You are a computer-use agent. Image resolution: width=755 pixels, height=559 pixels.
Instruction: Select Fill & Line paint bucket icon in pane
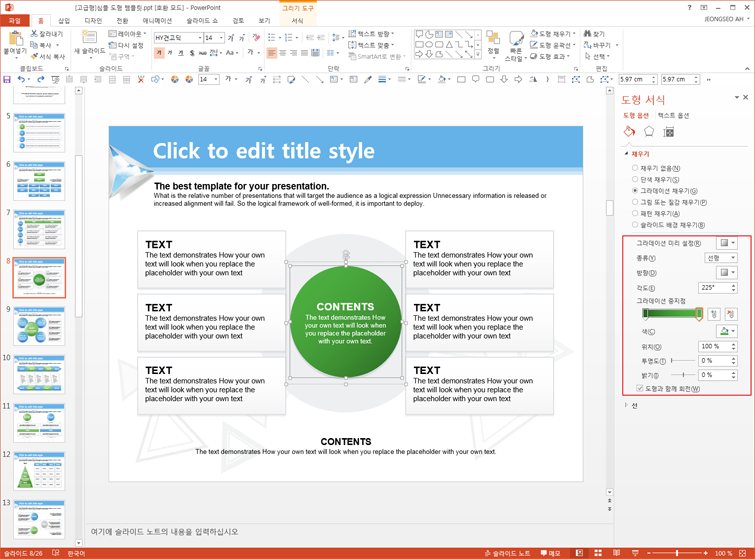point(629,131)
